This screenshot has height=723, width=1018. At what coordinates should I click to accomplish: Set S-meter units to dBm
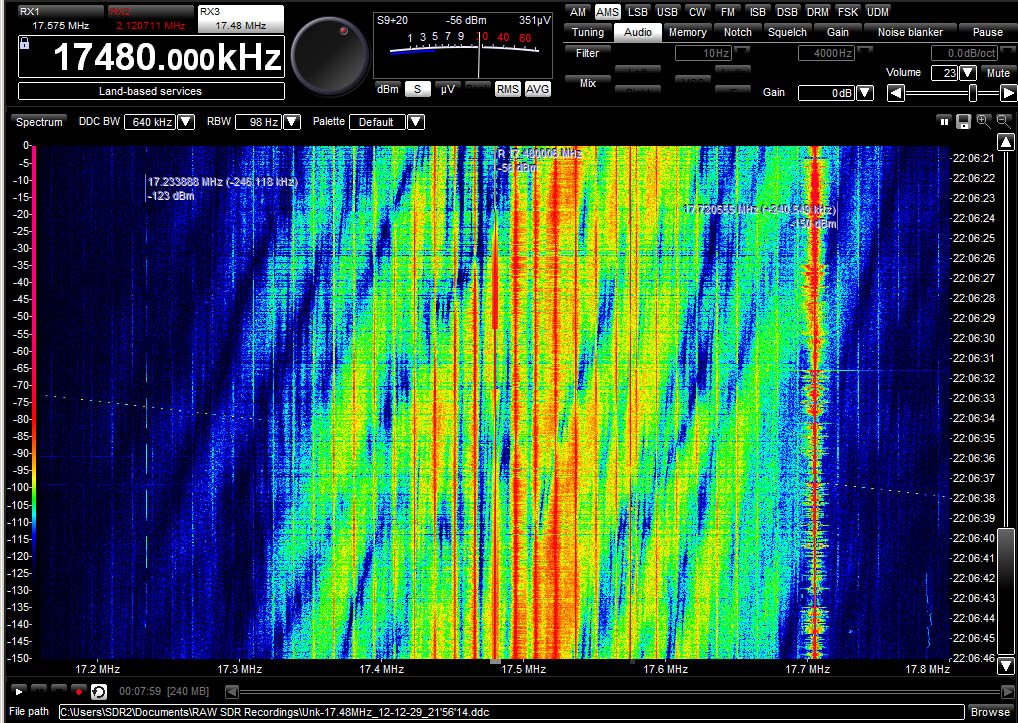coord(388,89)
